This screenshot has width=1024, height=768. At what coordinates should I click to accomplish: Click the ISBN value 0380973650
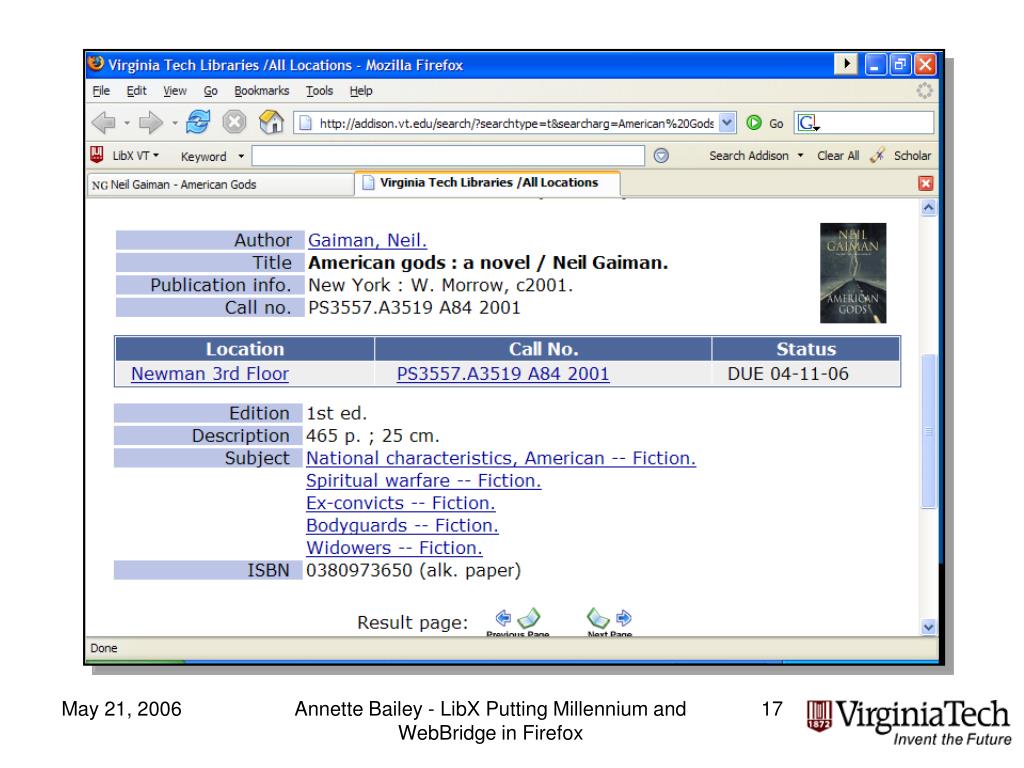tap(359, 570)
